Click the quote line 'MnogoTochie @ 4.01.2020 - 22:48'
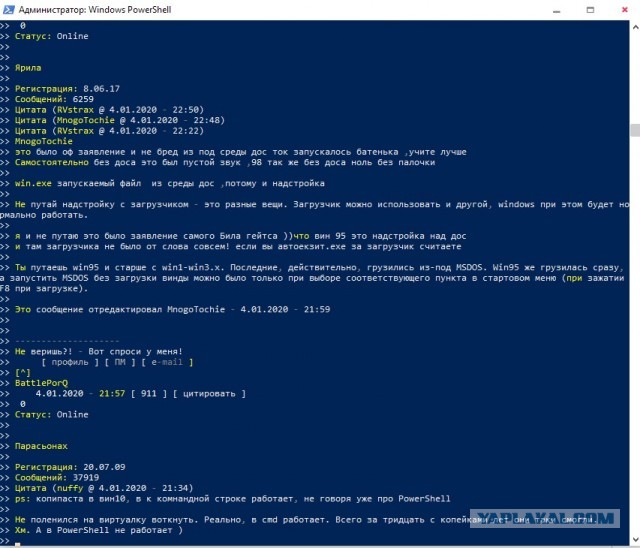This screenshot has width=640, height=548. click(x=120, y=120)
